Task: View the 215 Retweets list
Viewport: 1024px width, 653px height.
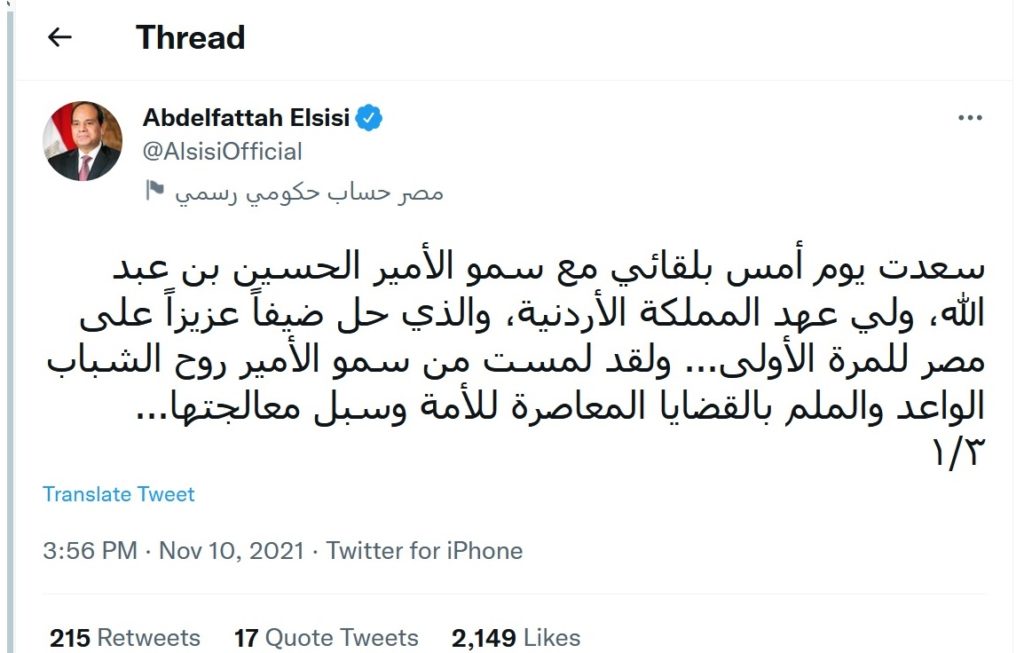Action: pos(125,637)
